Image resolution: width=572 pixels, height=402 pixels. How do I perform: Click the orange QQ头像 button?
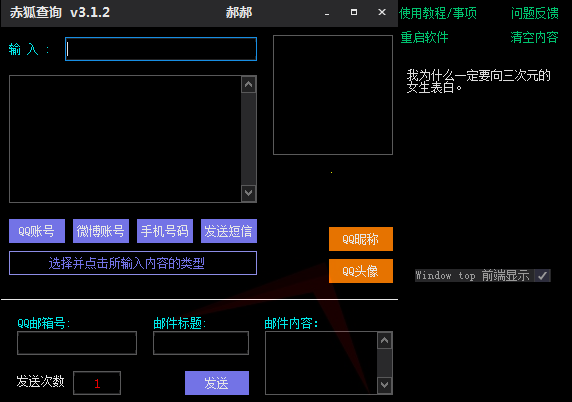(x=361, y=271)
